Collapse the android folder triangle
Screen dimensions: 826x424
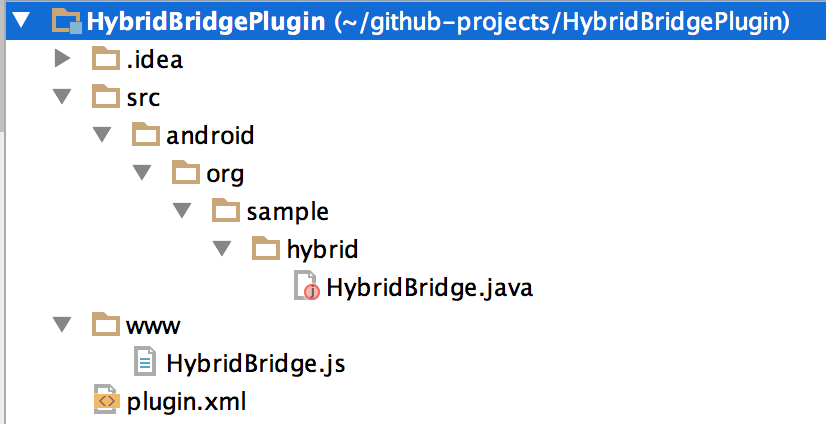click(x=102, y=135)
